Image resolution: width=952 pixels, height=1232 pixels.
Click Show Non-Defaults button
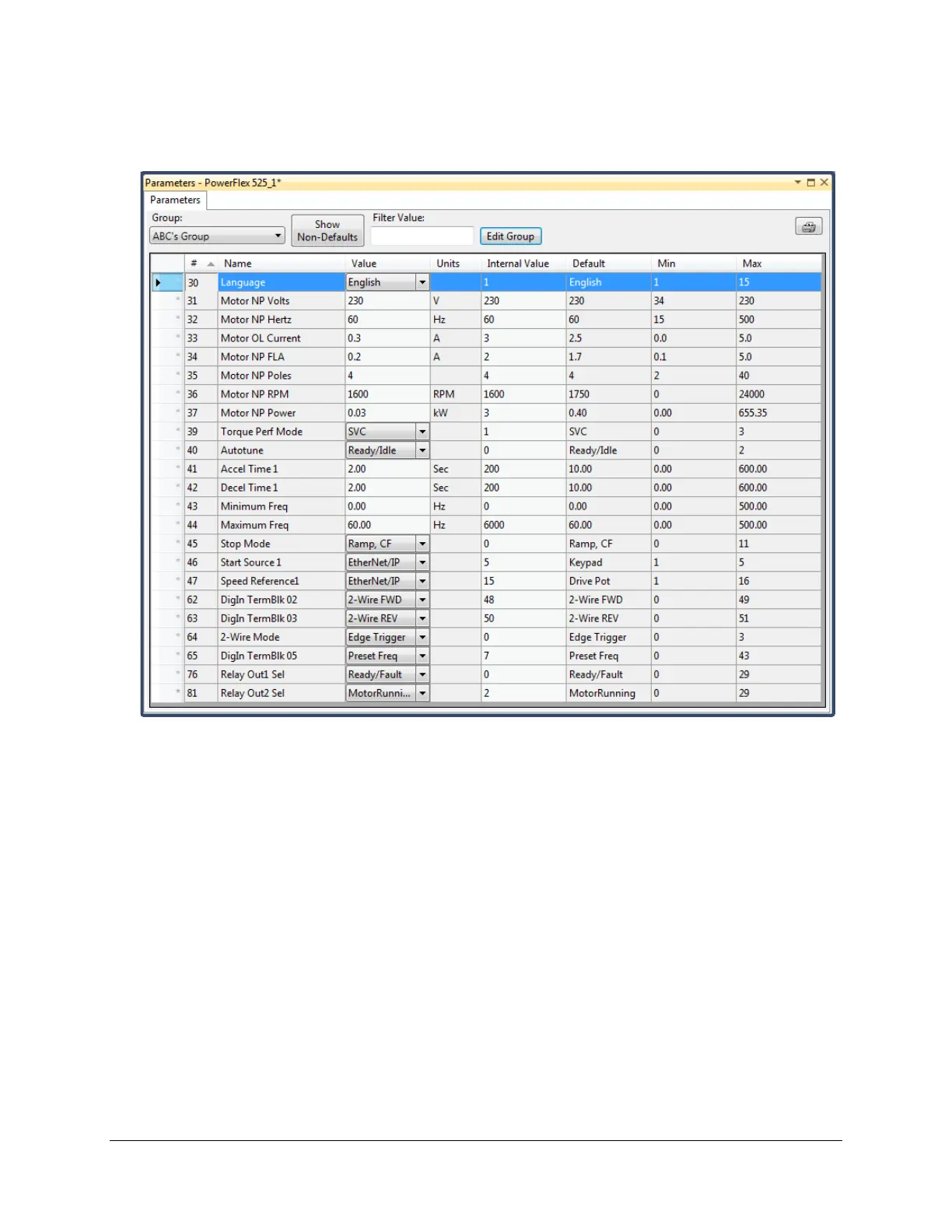coord(327,231)
